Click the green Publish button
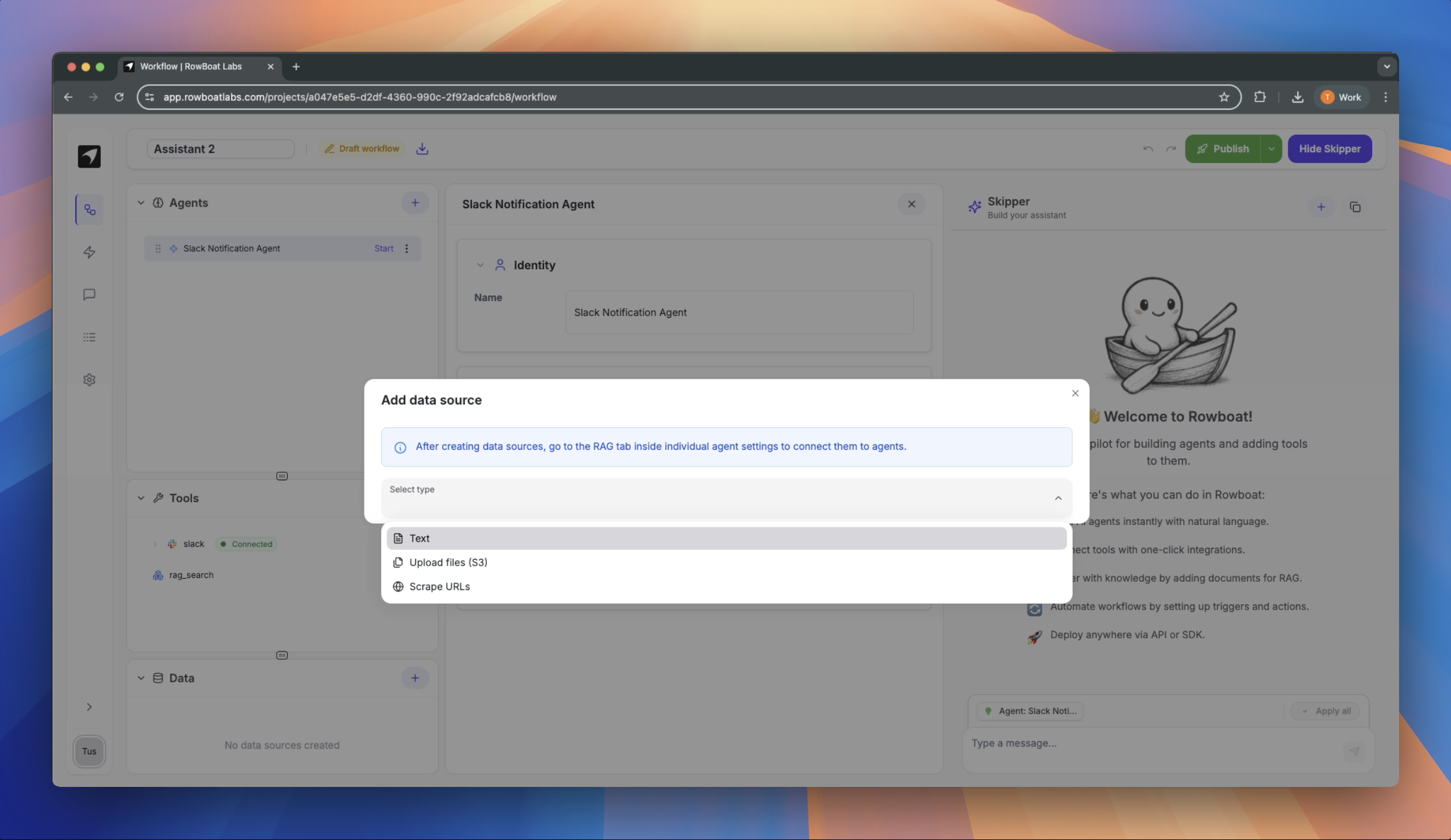The width and height of the screenshot is (1451, 840). tap(1222, 149)
